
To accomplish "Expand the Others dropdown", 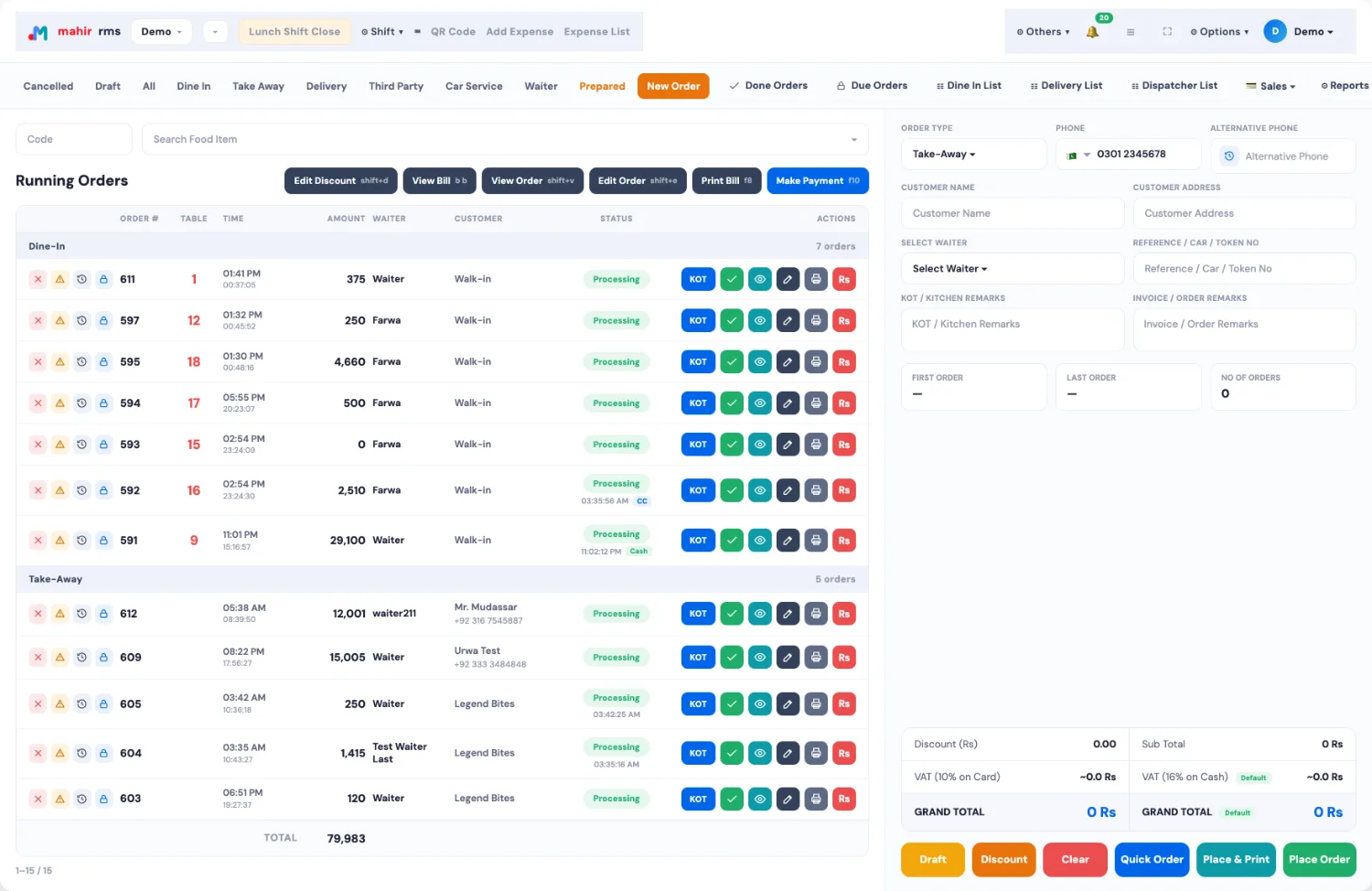I will pos(1043,32).
